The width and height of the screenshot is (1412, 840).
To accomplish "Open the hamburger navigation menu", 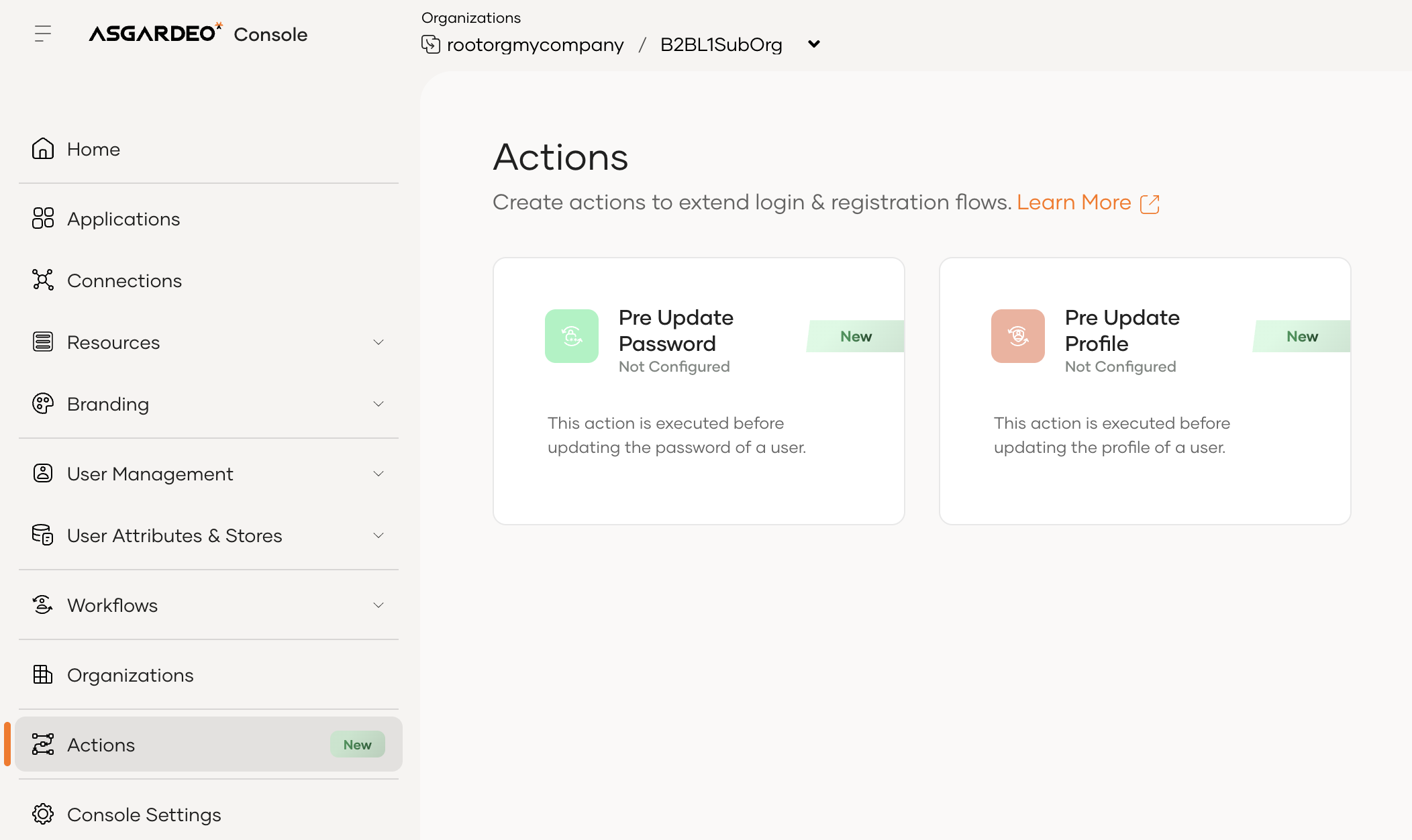I will pos(43,34).
